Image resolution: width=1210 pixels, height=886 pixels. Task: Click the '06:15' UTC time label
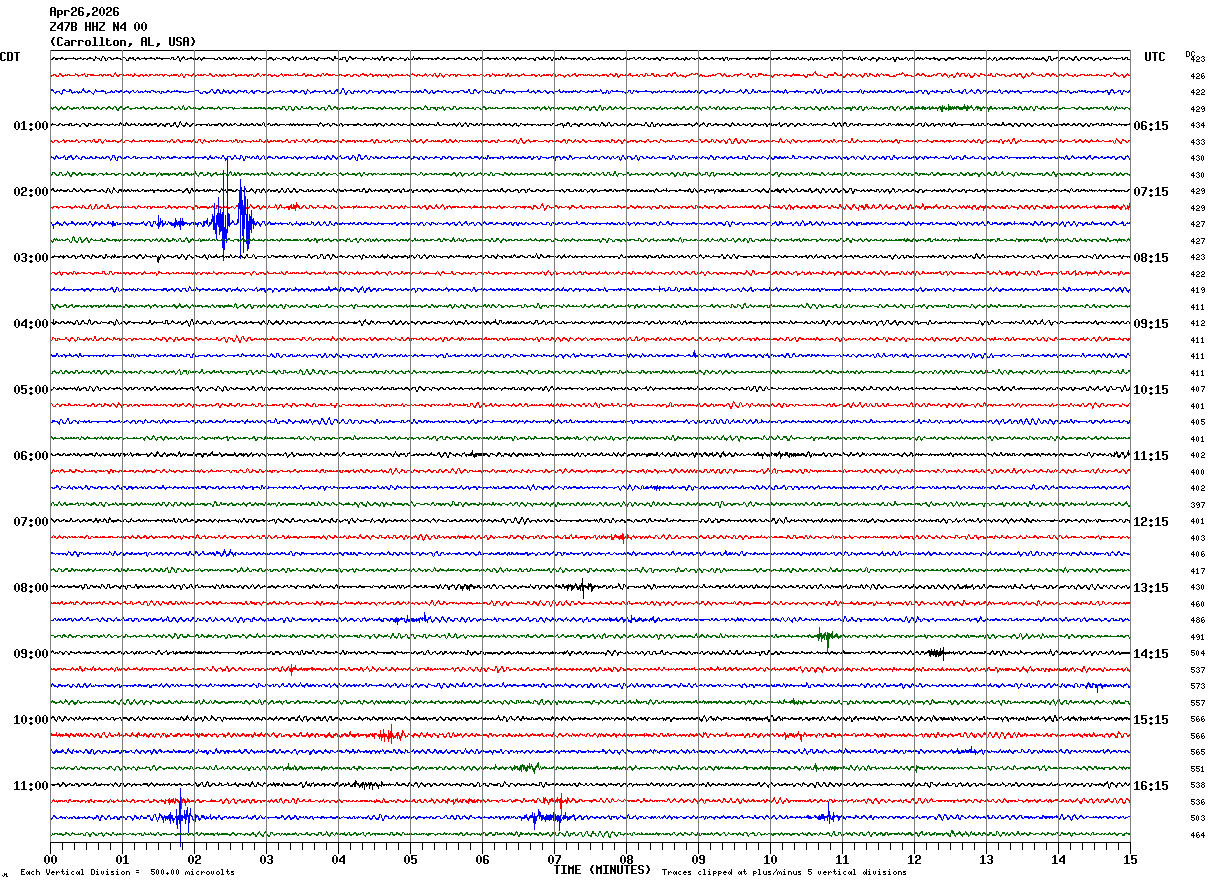tap(1151, 126)
